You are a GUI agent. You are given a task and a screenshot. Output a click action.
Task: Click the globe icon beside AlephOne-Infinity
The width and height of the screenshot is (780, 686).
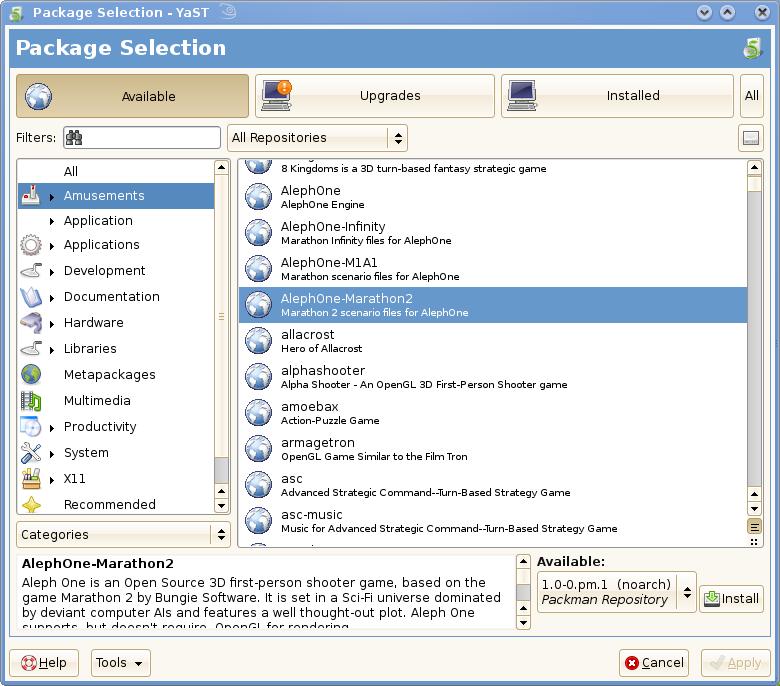(259, 232)
